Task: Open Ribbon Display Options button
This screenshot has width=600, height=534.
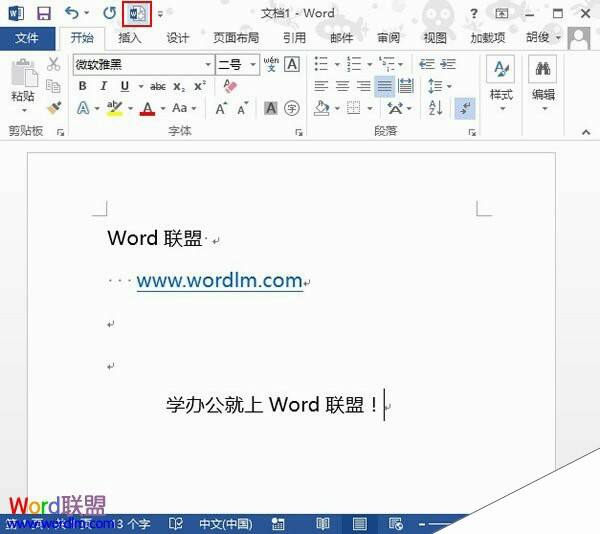Action: coord(502,14)
